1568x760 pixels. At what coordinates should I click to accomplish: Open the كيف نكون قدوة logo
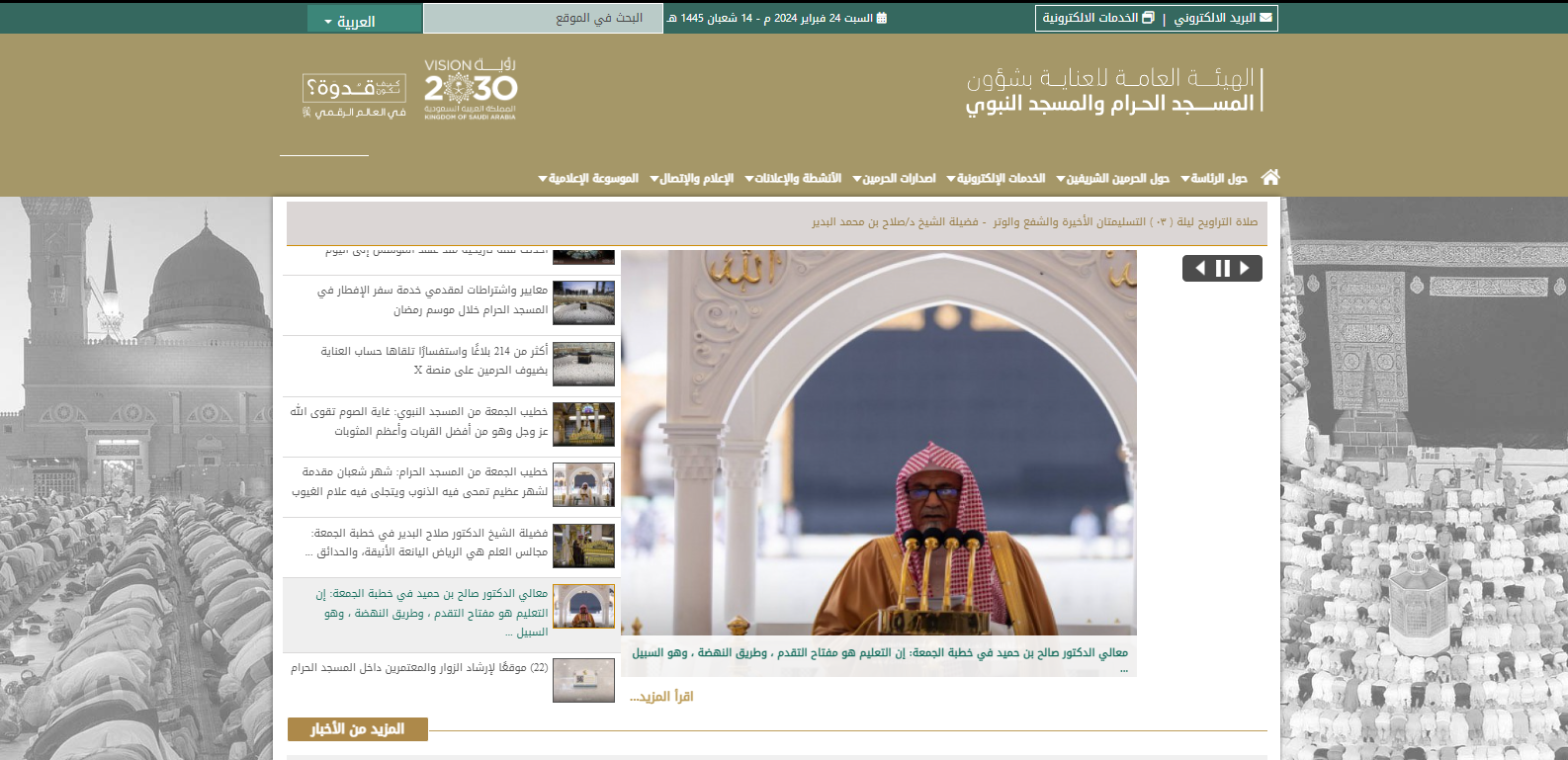tap(354, 96)
